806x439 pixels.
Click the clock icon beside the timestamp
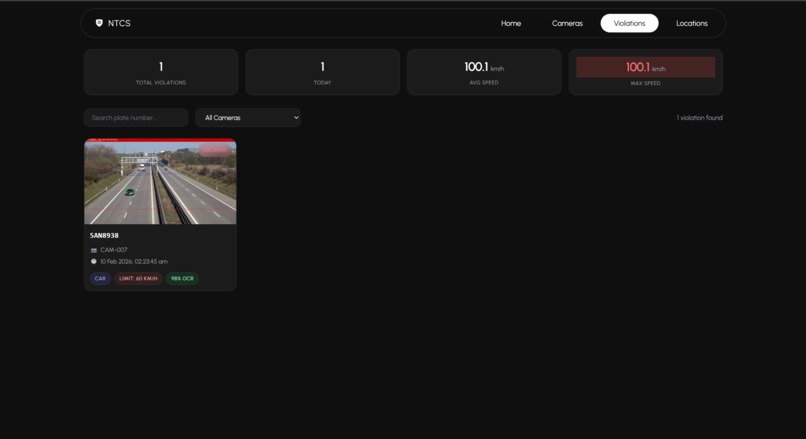[94, 262]
